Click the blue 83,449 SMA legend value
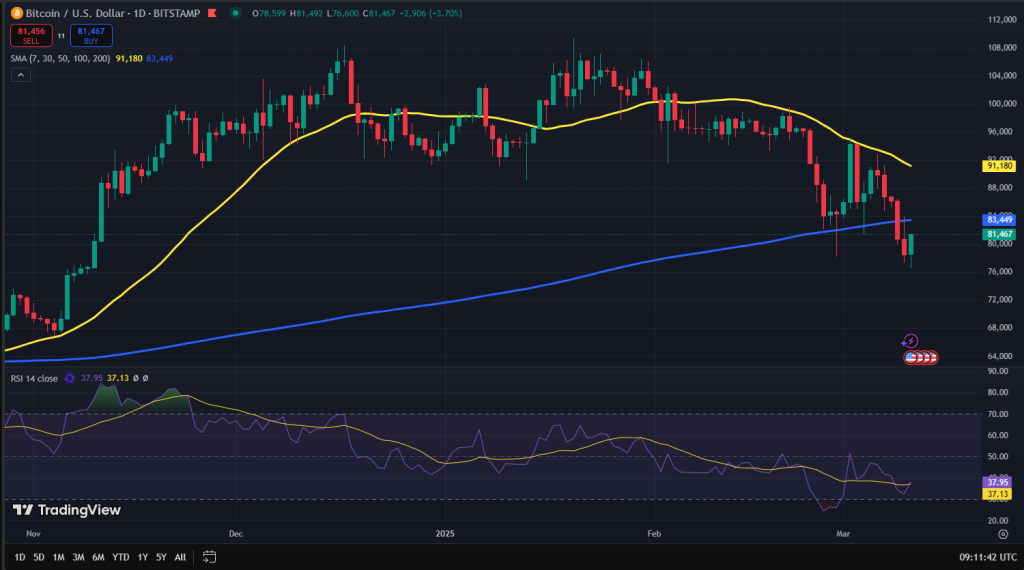The height and width of the screenshot is (570, 1024). (x=159, y=58)
